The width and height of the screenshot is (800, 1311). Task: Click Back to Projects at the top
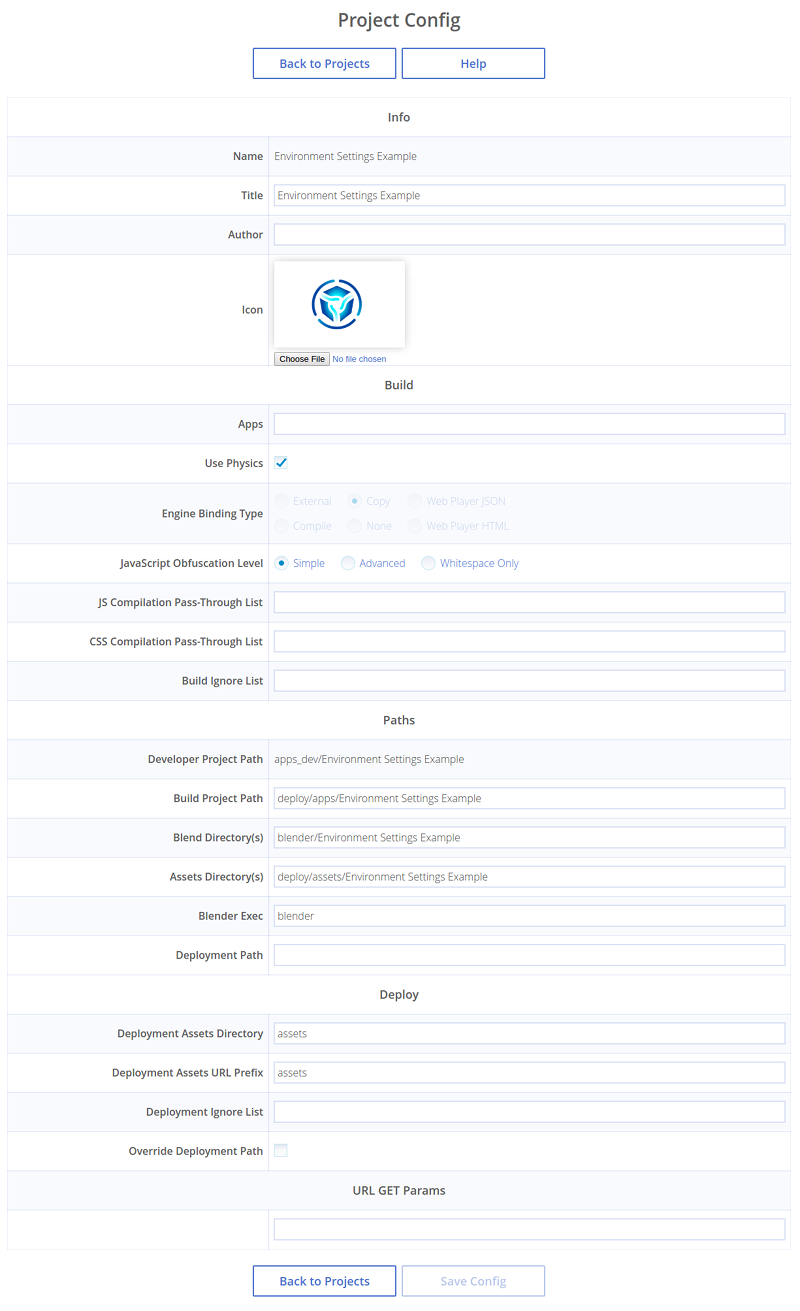[324, 63]
